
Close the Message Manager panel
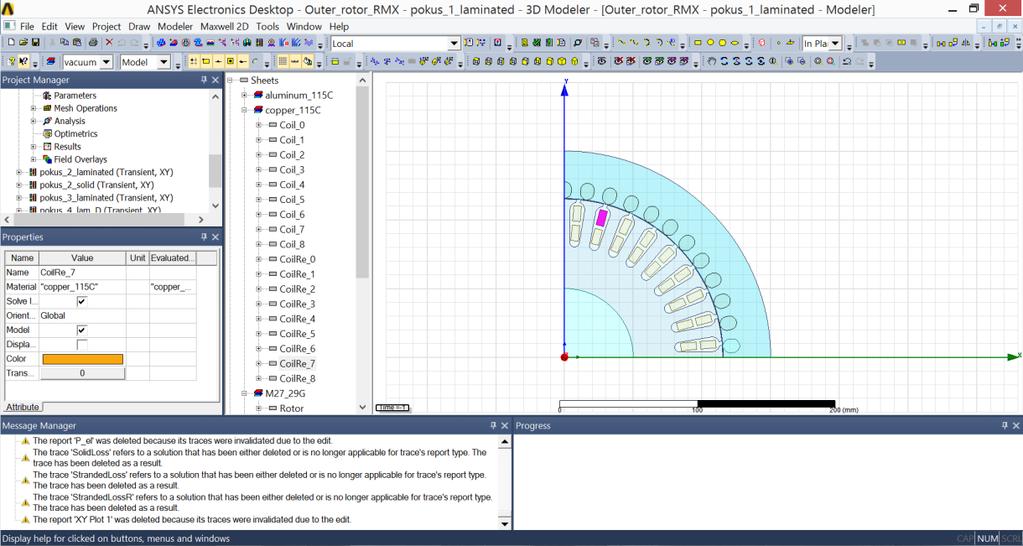click(504, 425)
